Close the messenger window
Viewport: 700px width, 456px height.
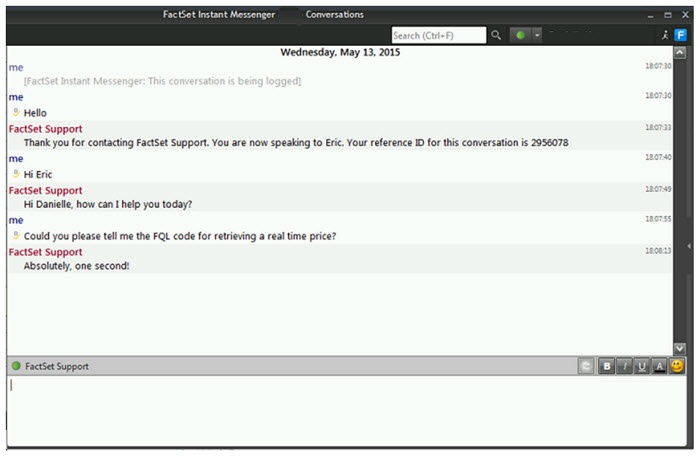click(685, 15)
